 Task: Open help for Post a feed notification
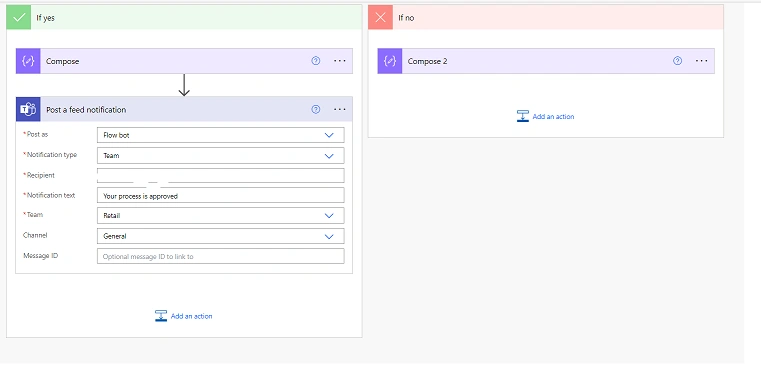[315, 109]
